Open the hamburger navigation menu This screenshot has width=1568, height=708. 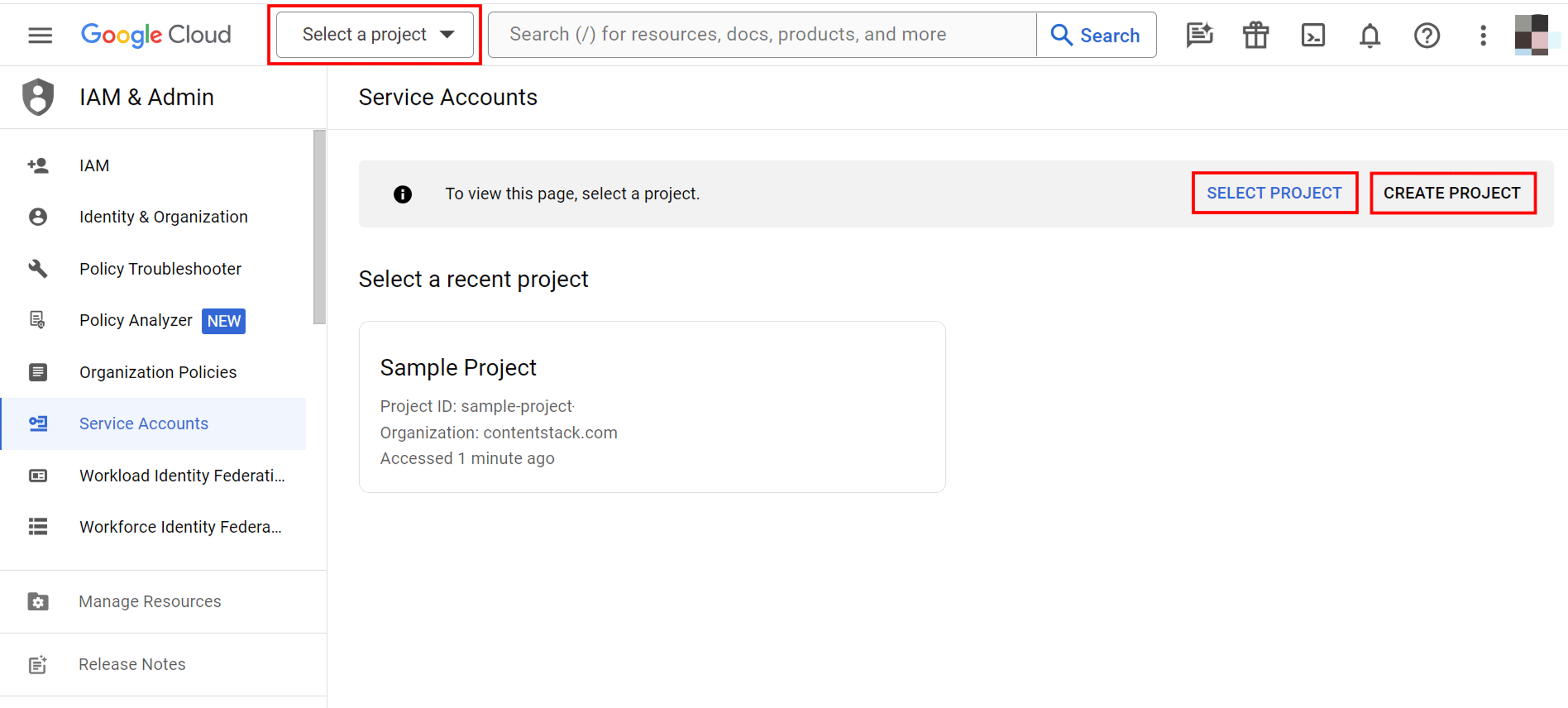click(x=40, y=35)
